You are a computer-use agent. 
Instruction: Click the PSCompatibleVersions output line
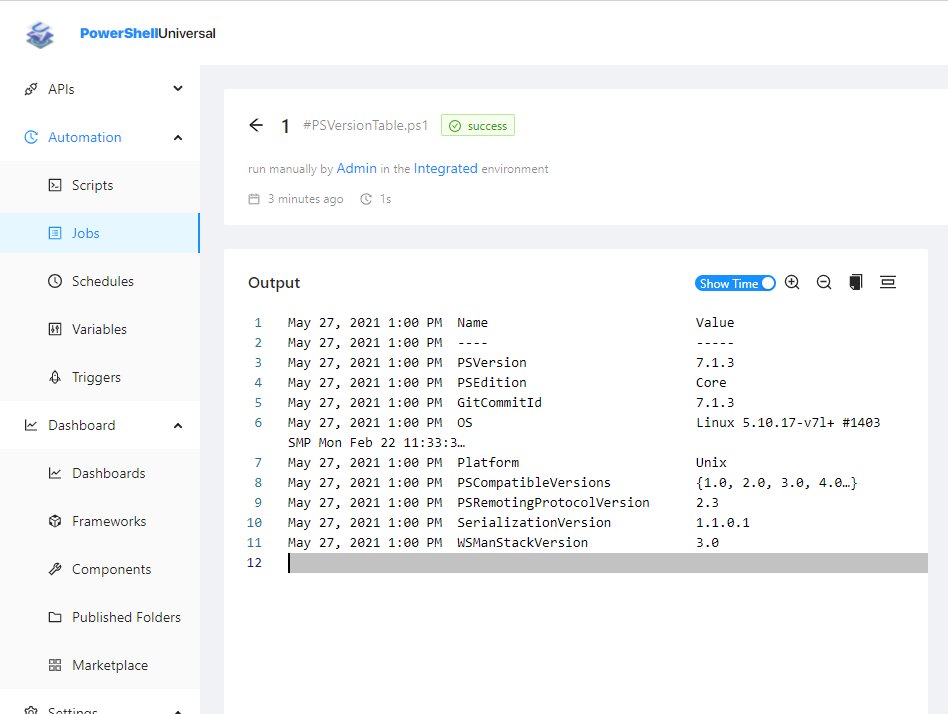(607, 482)
